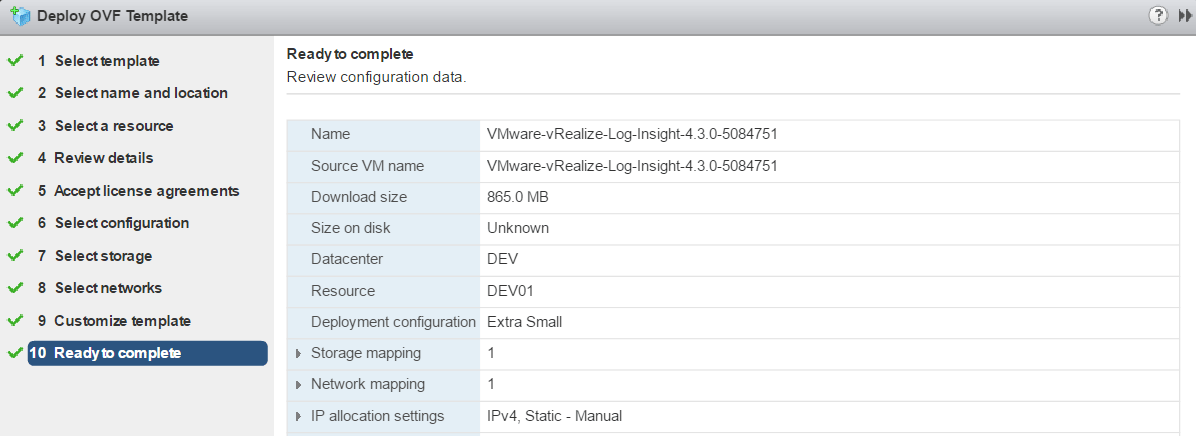Click the green check next to Select template
1196x436 pixels.
pyautogui.click(x=15, y=61)
